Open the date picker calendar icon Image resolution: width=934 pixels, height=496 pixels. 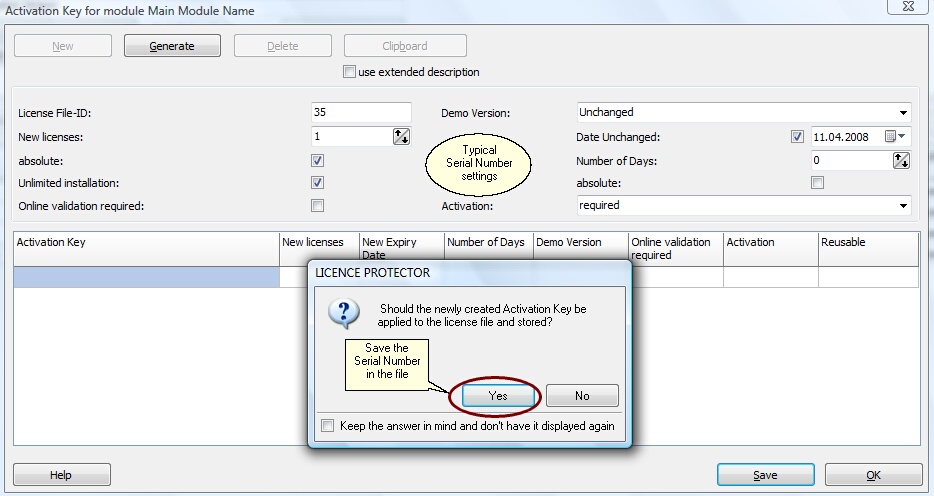889,137
